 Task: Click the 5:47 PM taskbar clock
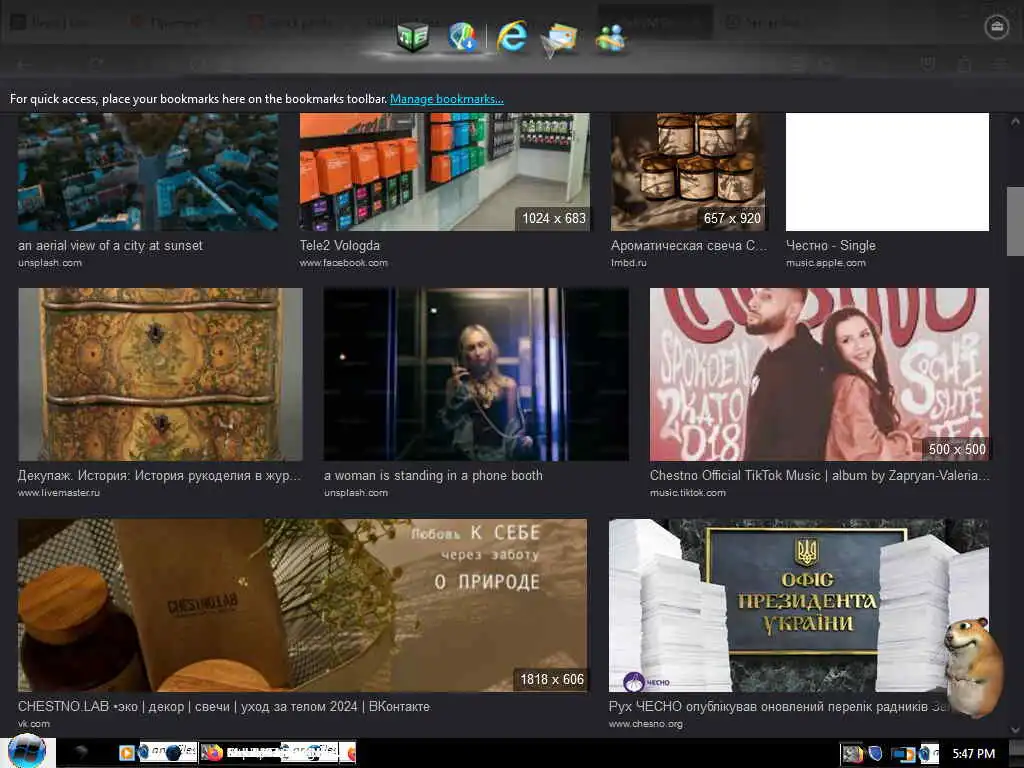point(973,754)
